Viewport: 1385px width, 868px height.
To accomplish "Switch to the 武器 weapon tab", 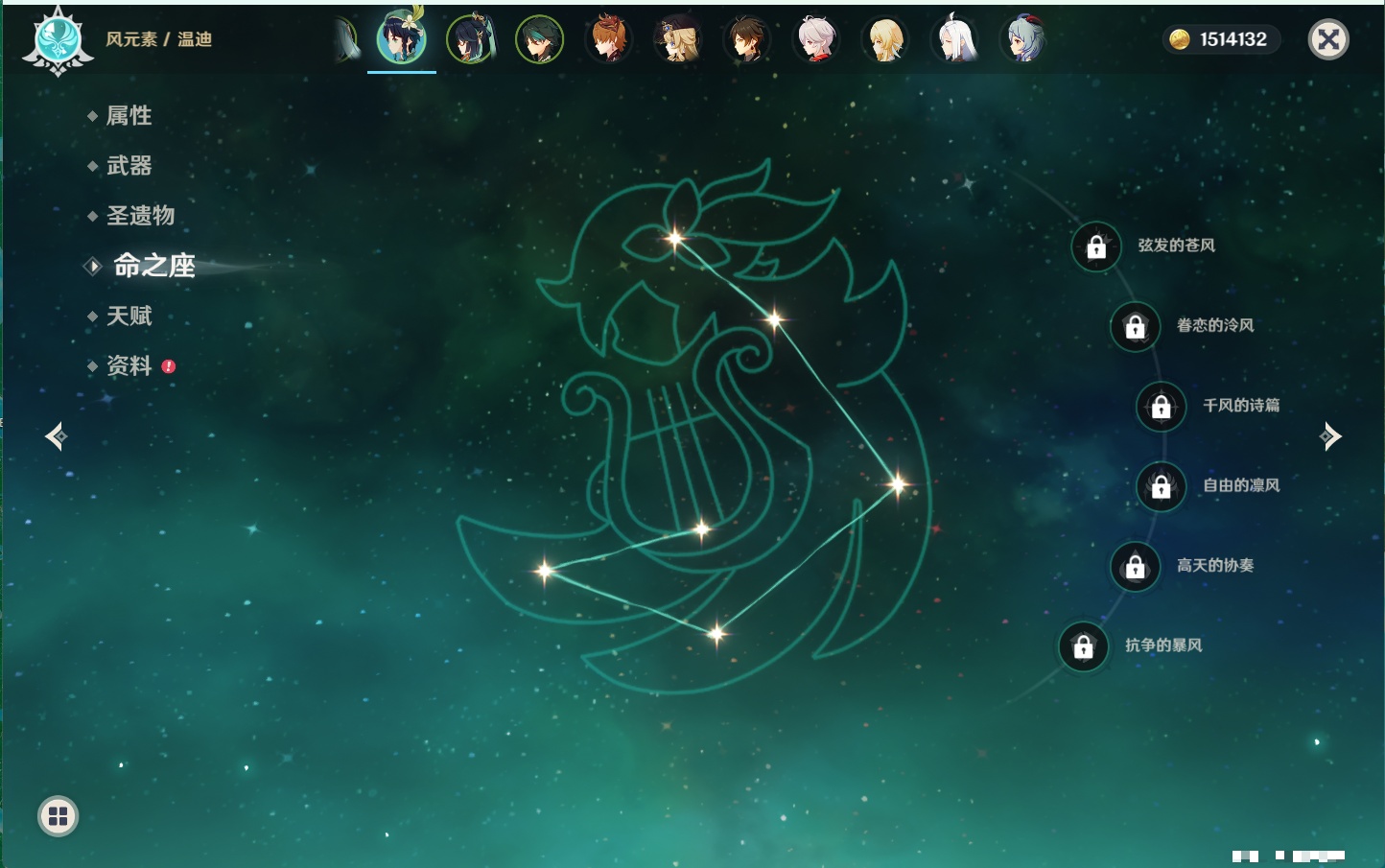I will click(129, 166).
